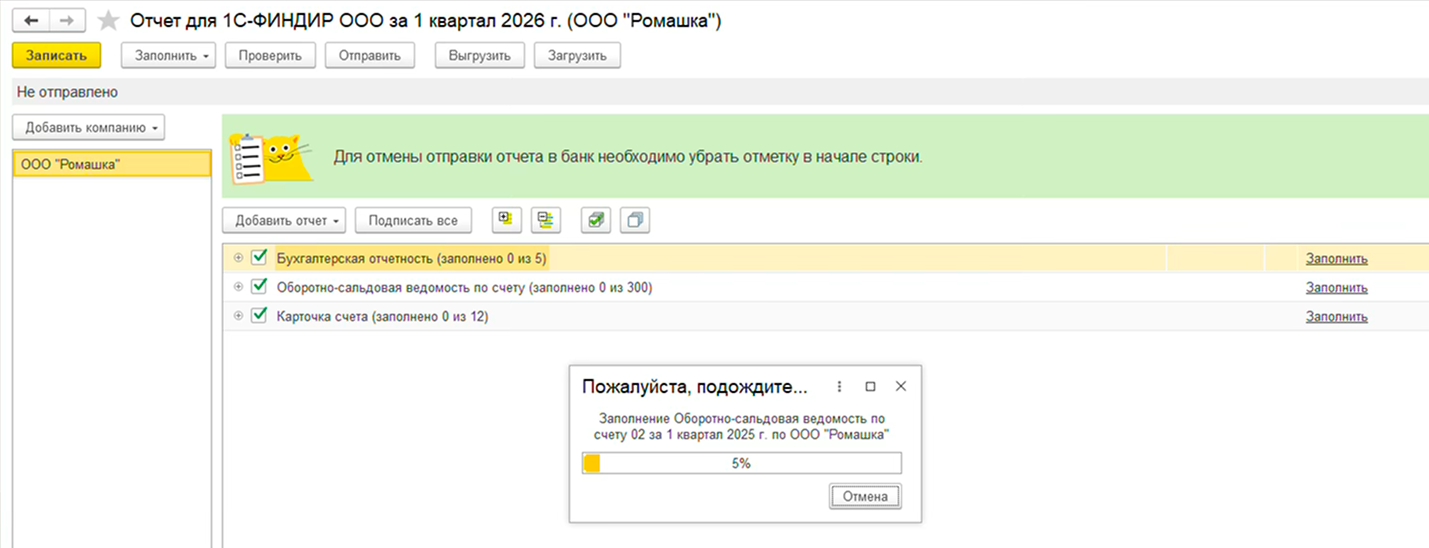Expand all report groups icon
The image size is (1429, 548).
(x=505, y=220)
